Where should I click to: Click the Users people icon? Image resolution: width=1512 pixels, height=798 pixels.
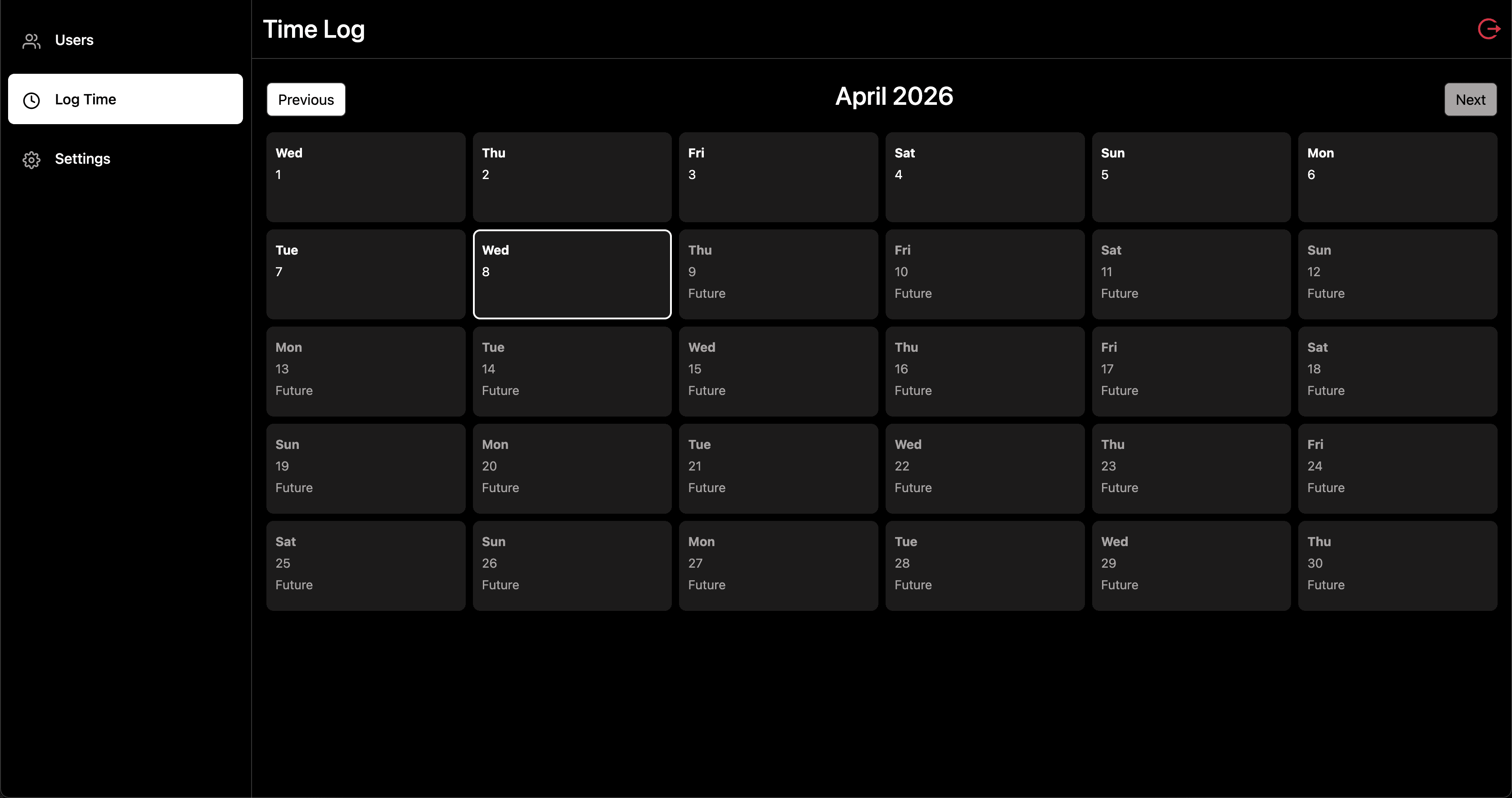(31, 40)
